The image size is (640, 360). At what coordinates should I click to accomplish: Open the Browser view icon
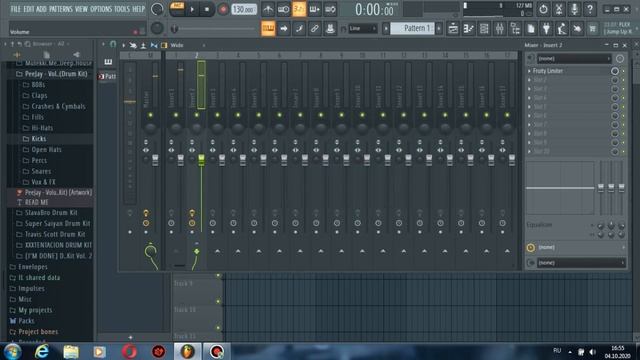point(515,29)
